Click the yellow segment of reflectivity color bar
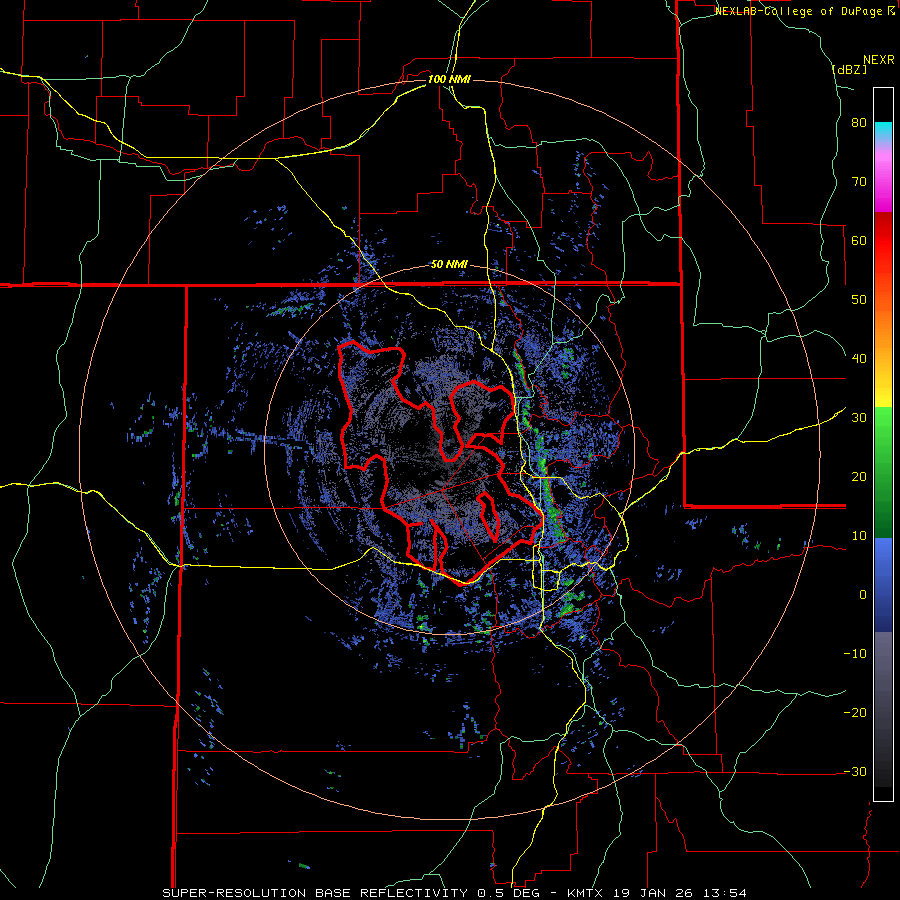900x900 pixels. point(883,390)
